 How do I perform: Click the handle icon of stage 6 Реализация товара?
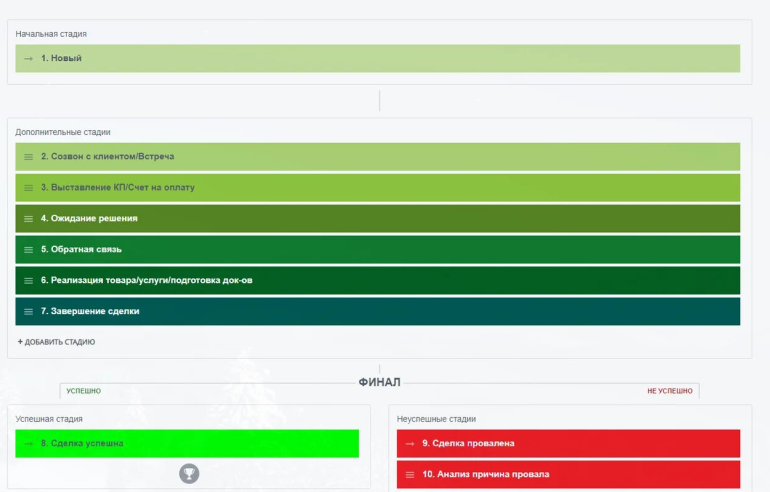coord(28,281)
